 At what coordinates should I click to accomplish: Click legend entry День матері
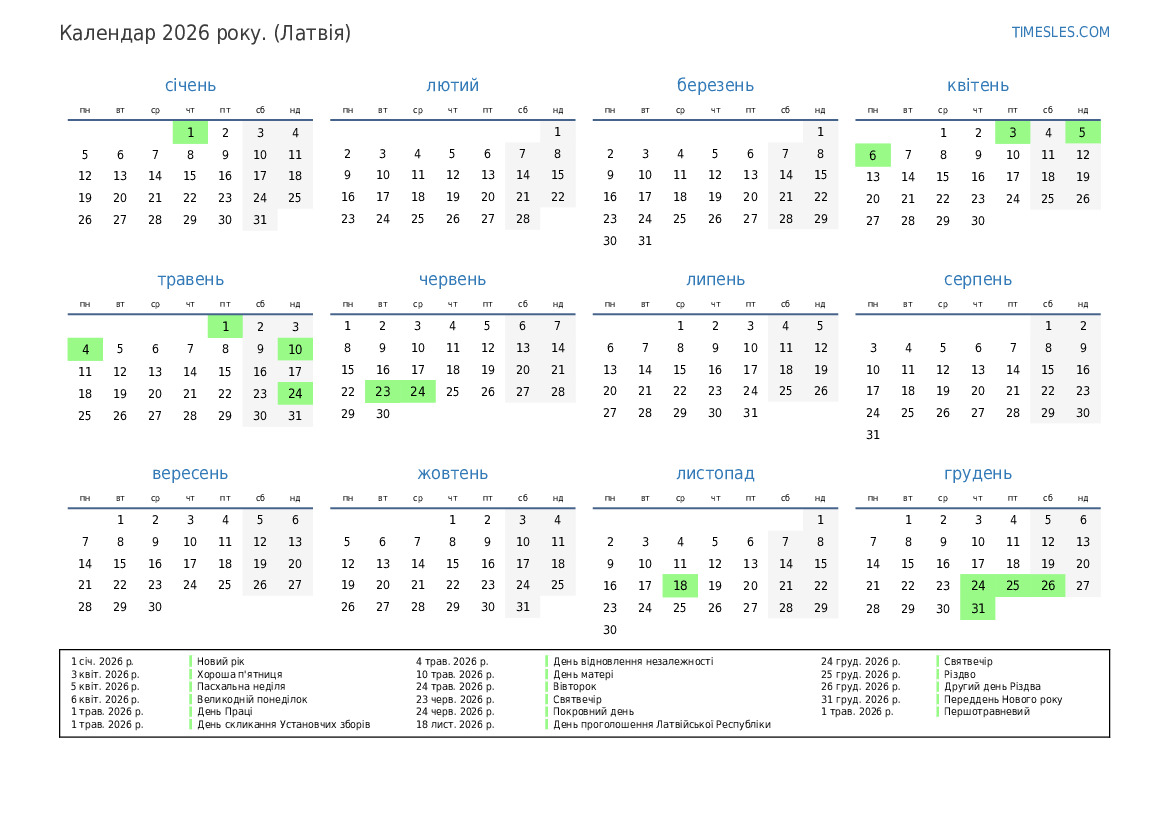[x=583, y=674]
